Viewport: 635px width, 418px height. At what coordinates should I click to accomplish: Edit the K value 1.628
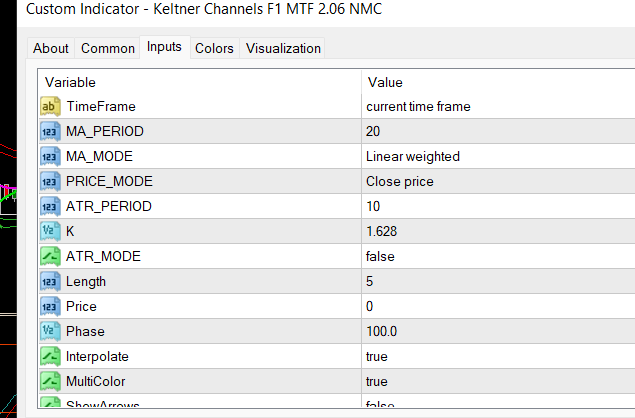point(382,231)
